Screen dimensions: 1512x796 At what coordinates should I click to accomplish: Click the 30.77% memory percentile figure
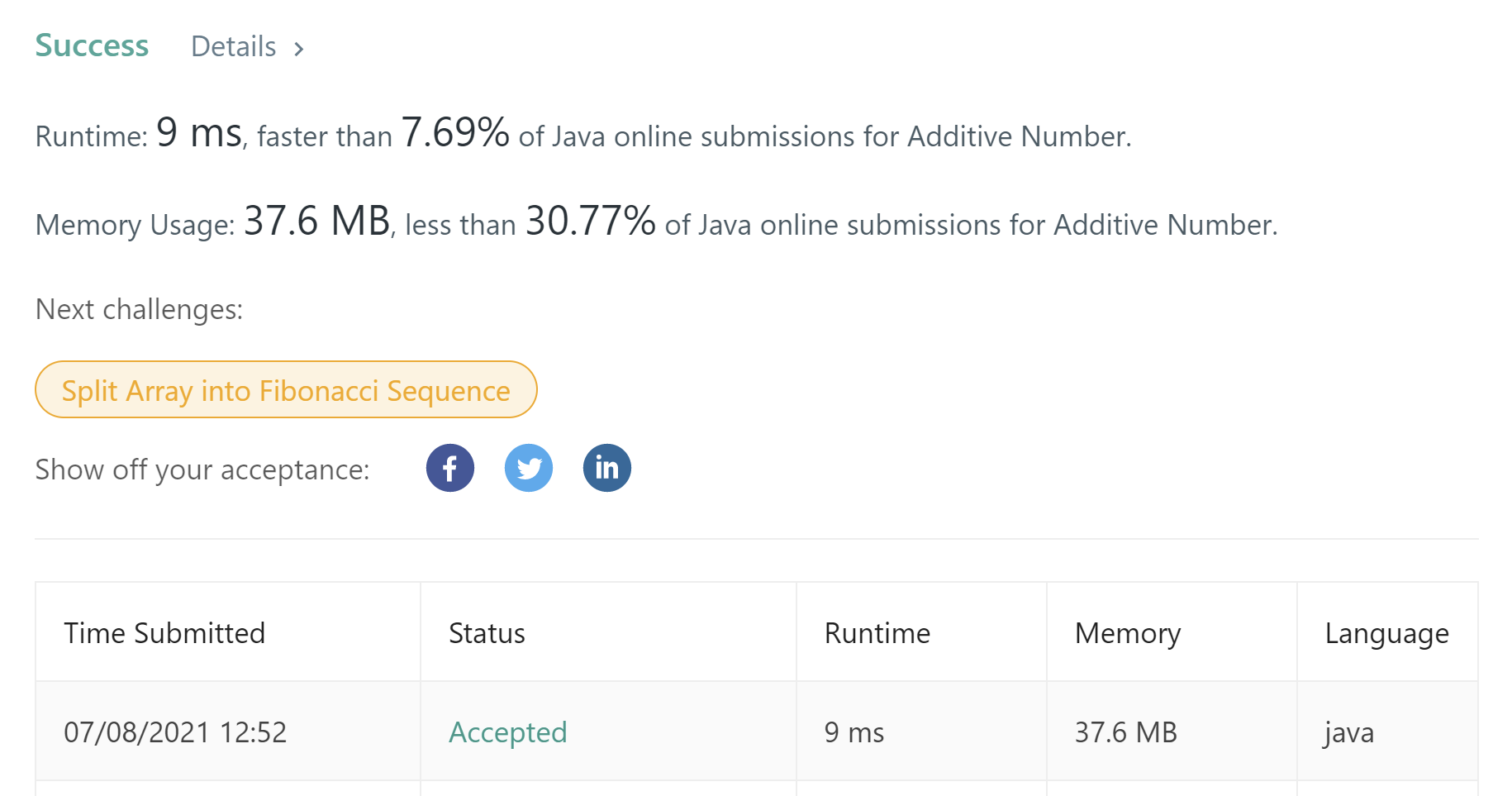[590, 221]
